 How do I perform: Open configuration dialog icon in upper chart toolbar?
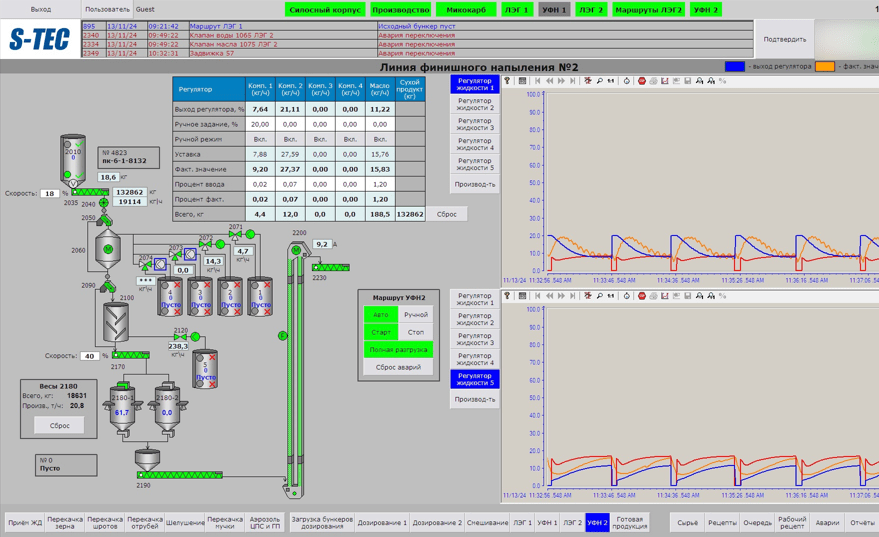tap(522, 81)
